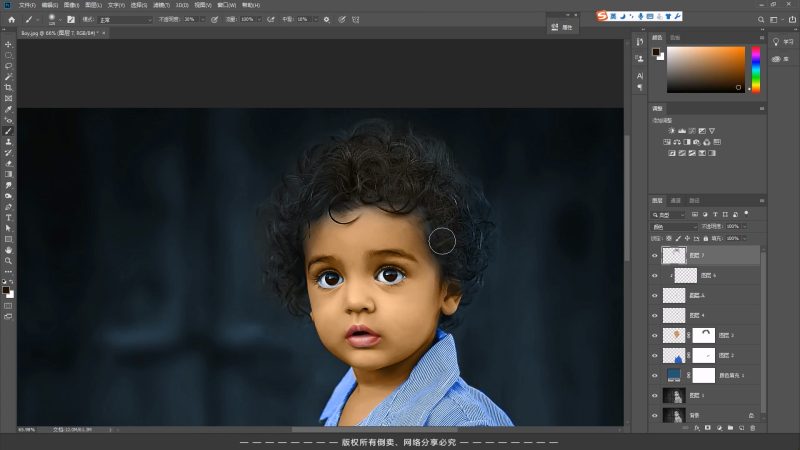
Task: Select the Crop tool
Action: [9, 88]
